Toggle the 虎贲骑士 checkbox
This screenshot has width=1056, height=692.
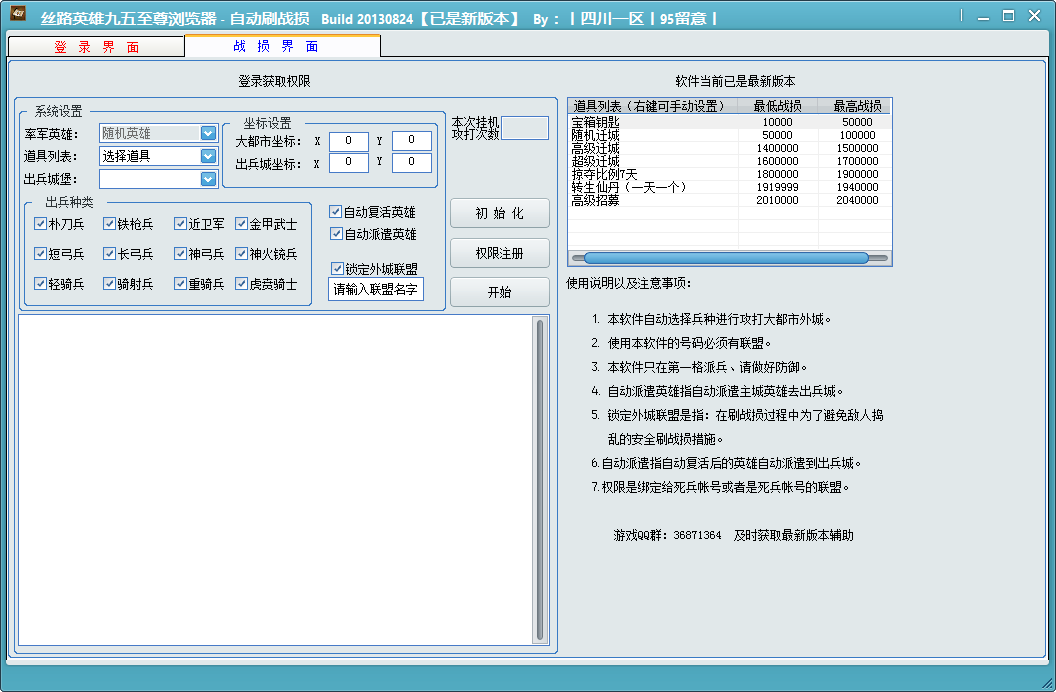(241, 283)
